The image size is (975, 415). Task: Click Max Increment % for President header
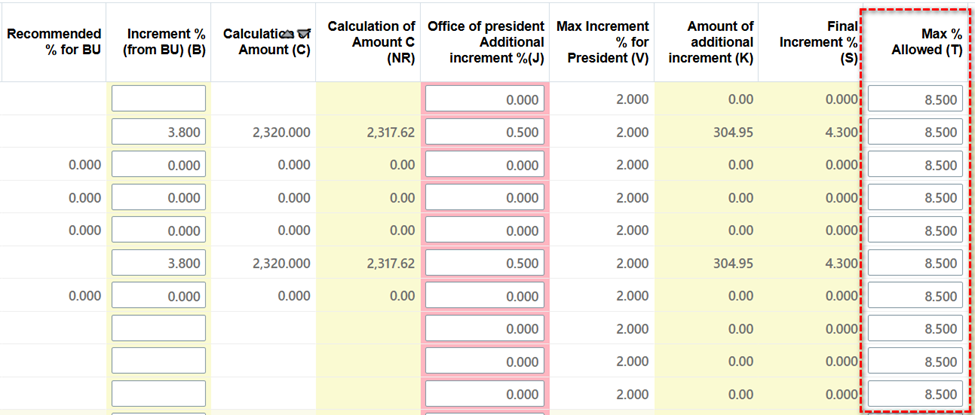pyautogui.click(x=603, y=41)
